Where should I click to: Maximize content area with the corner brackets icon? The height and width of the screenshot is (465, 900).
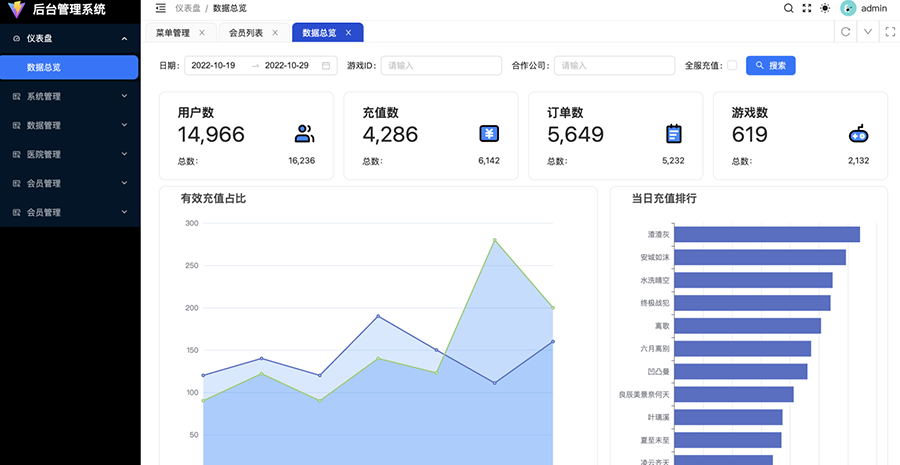tap(890, 32)
